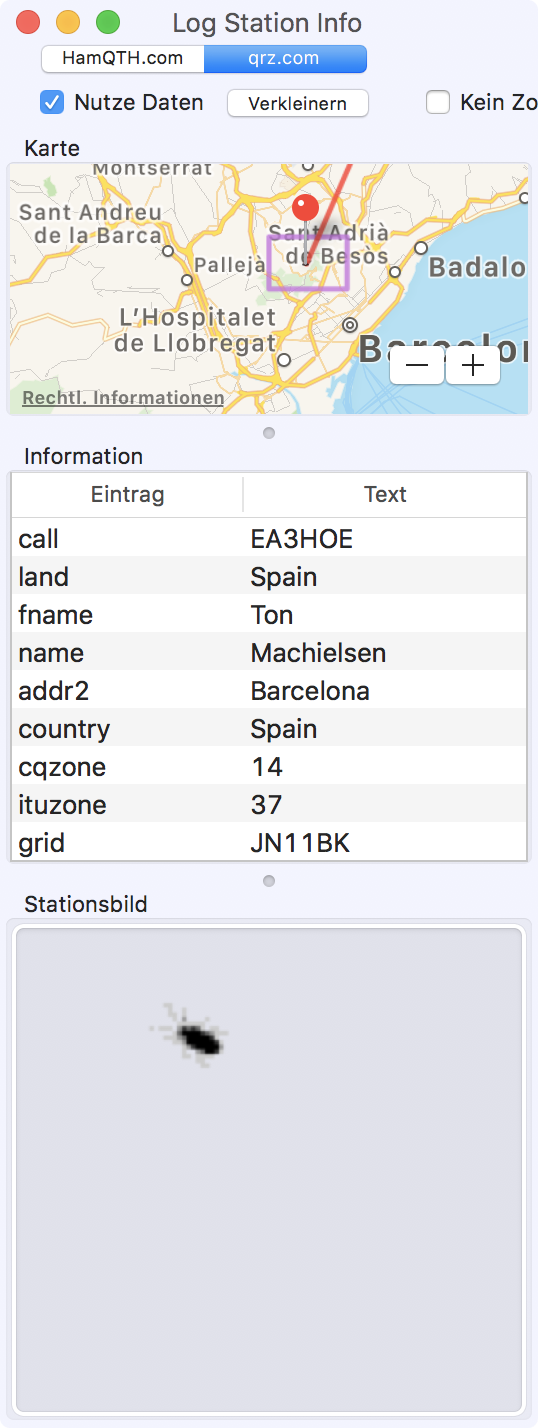Click the split handle below the map
This screenshot has height=1428, width=538.
click(269, 433)
